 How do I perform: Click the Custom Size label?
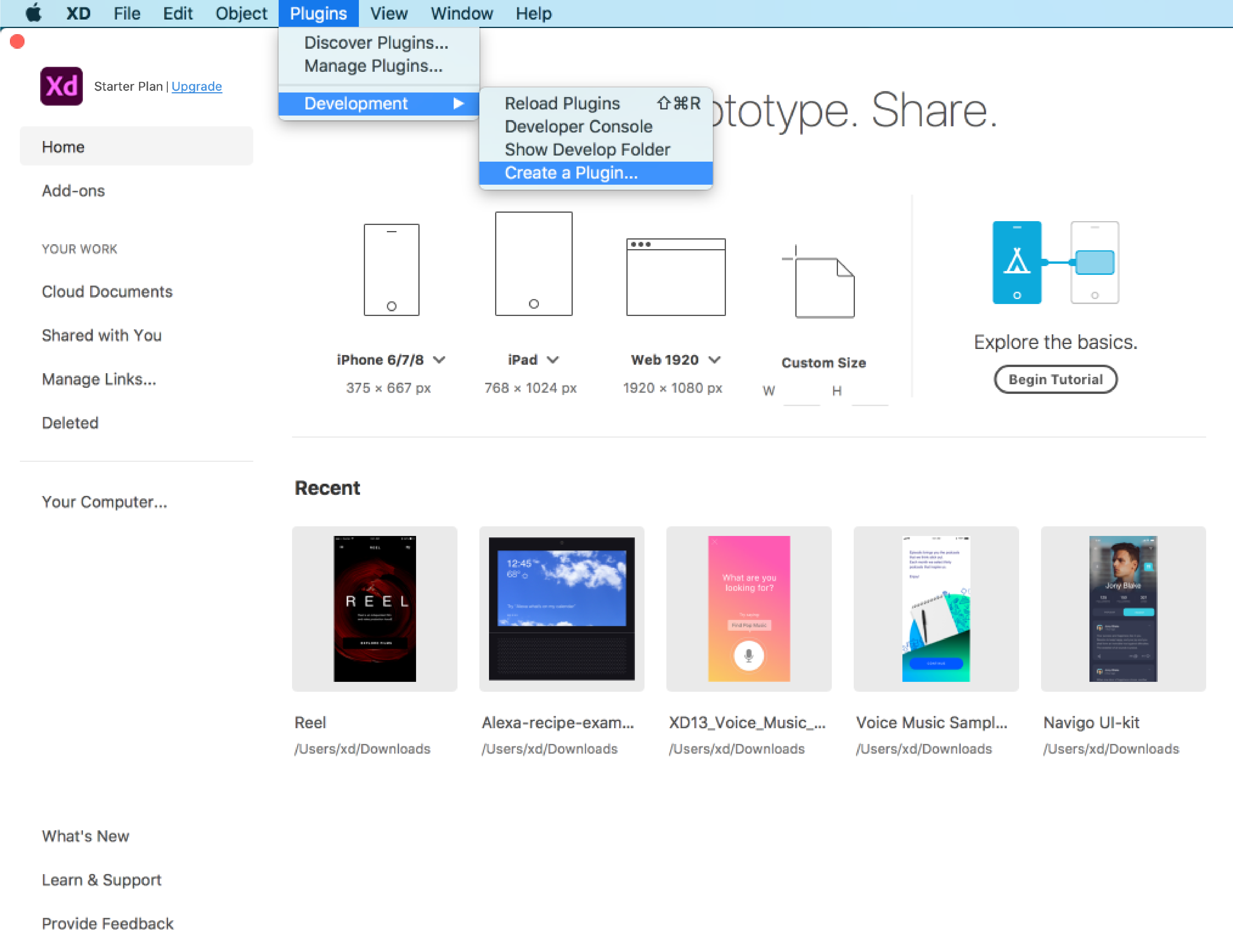[x=824, y=362]
